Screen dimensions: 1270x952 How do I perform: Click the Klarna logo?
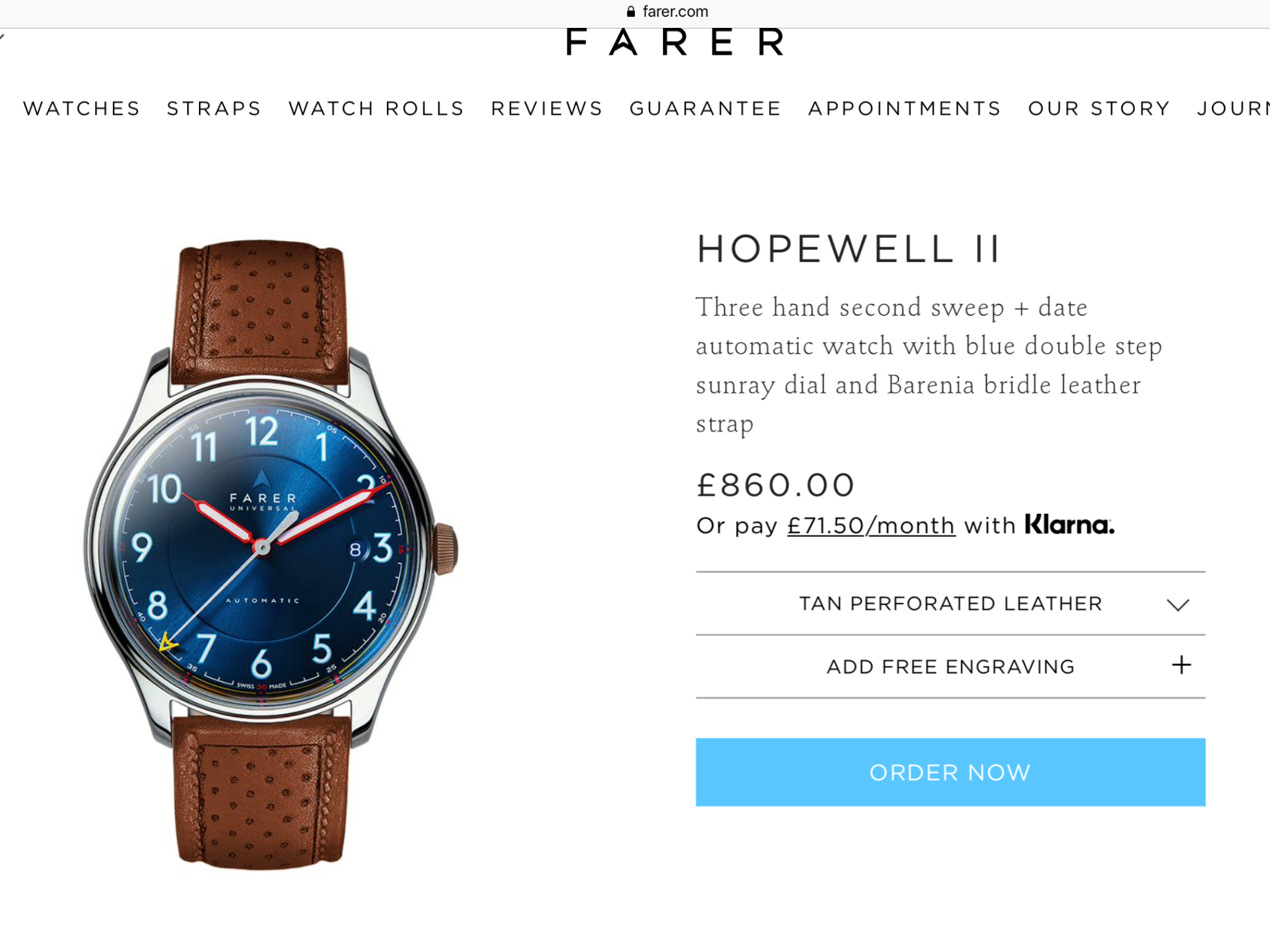click(x=1069, y=524)
